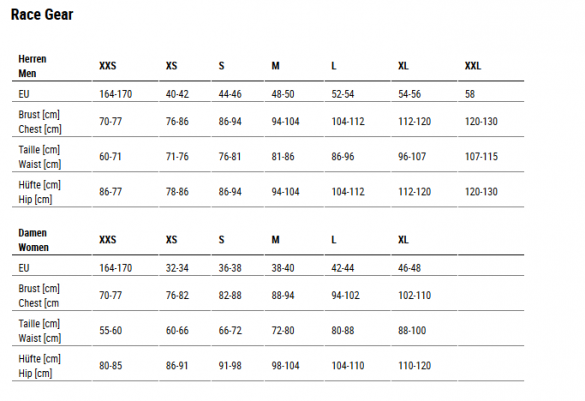Click Men's waist value 60-71
Viewport: 585px width, 401px height.
click(110, 157)
